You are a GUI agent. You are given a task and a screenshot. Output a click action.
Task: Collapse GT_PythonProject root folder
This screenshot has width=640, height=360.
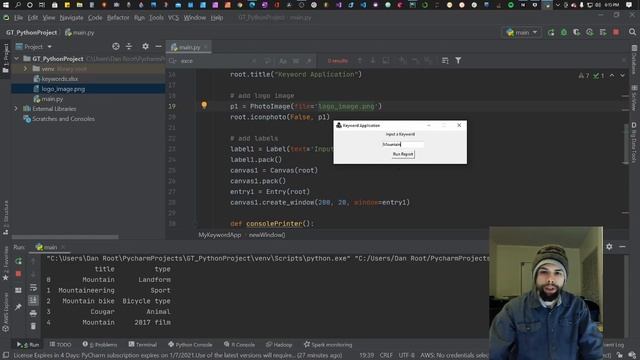click(x=16, y=59)
